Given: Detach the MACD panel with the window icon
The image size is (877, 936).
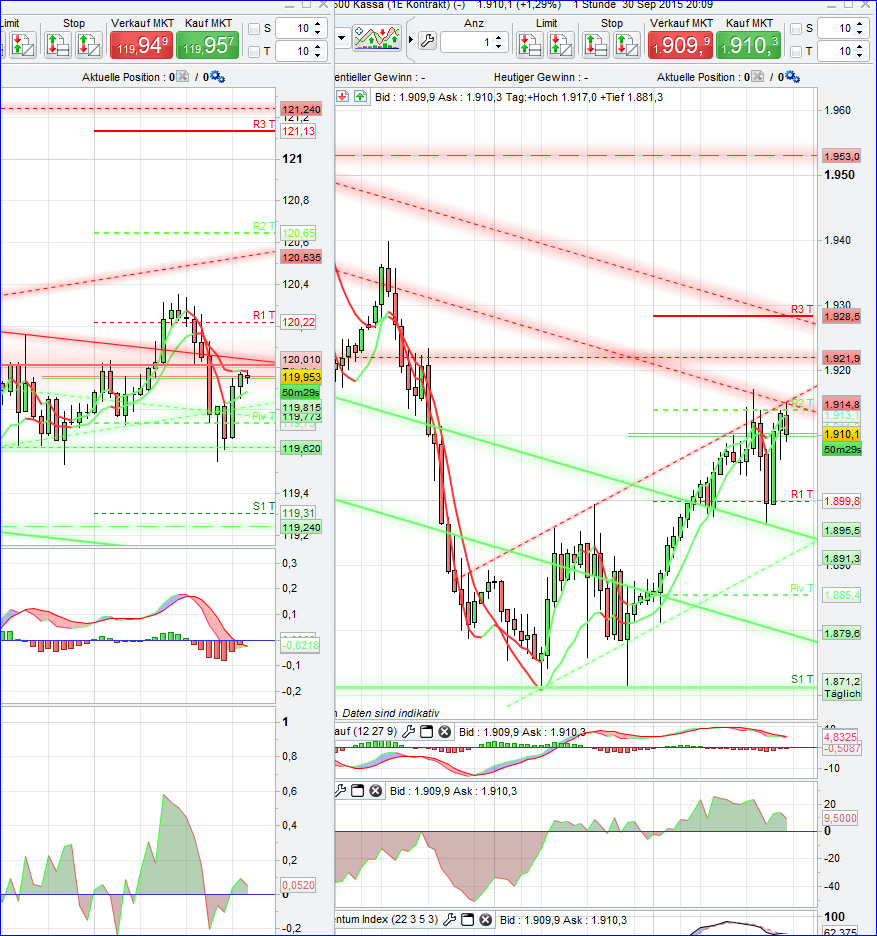Looking at the screenshot, I should point(426,733).
